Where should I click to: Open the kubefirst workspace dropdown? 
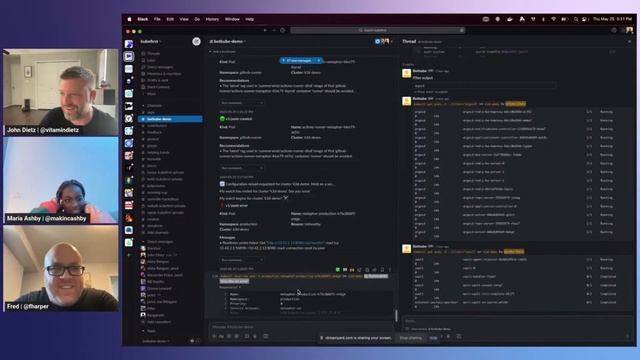point(151,42)
